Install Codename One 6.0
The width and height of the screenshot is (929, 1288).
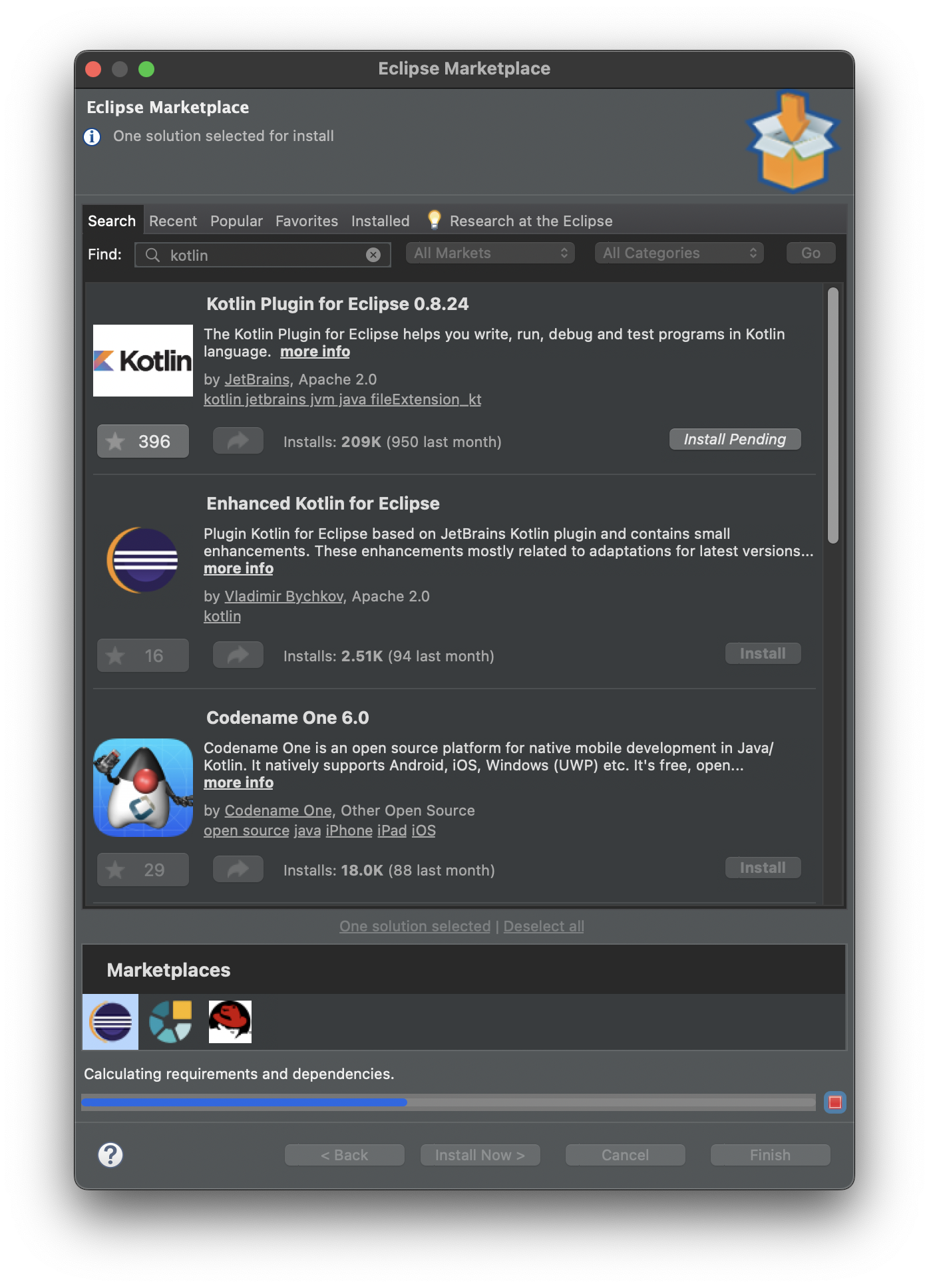763,868
